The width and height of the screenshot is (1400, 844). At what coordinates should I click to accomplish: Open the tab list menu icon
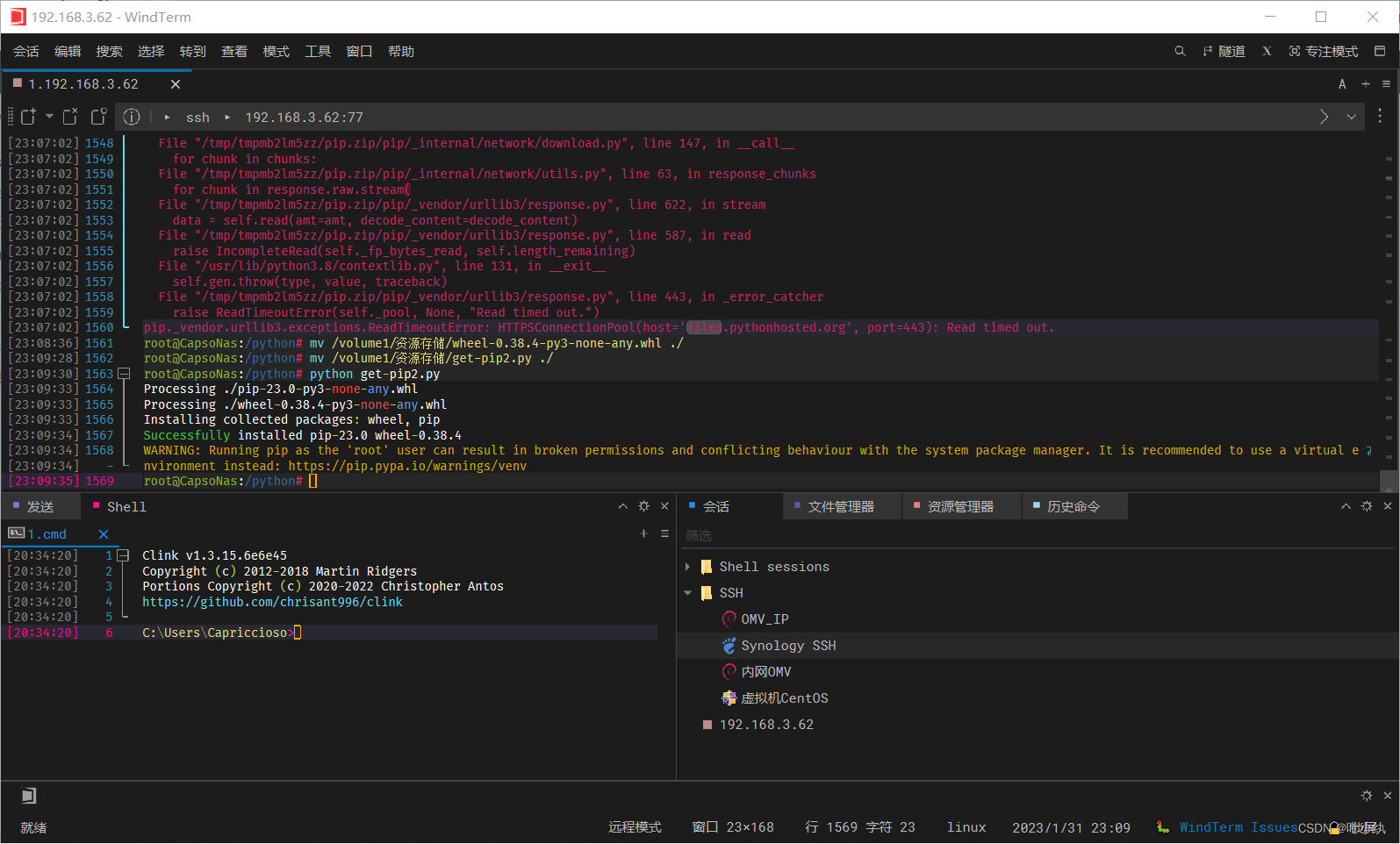click(1386, 84)
